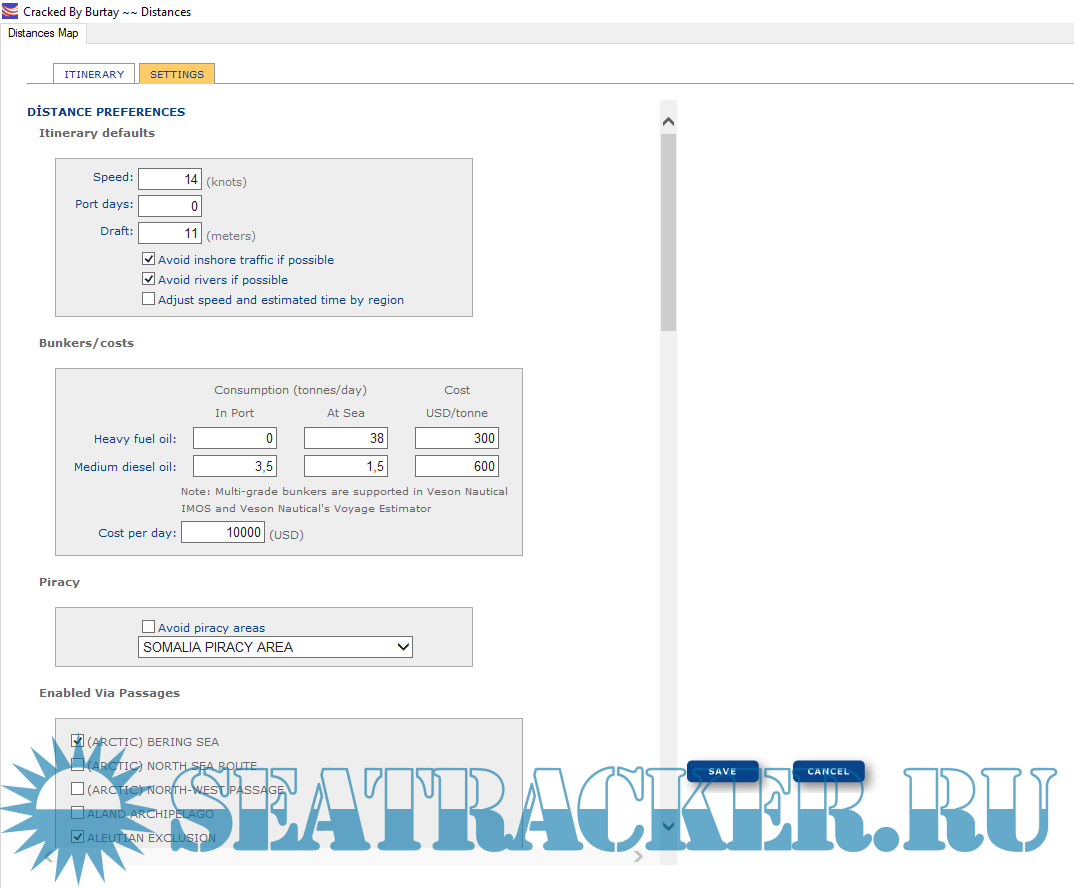Open the Distances Map tab
Image resolution: width=1074 pixels, height=888 pixels.
[x=43, y=33]
